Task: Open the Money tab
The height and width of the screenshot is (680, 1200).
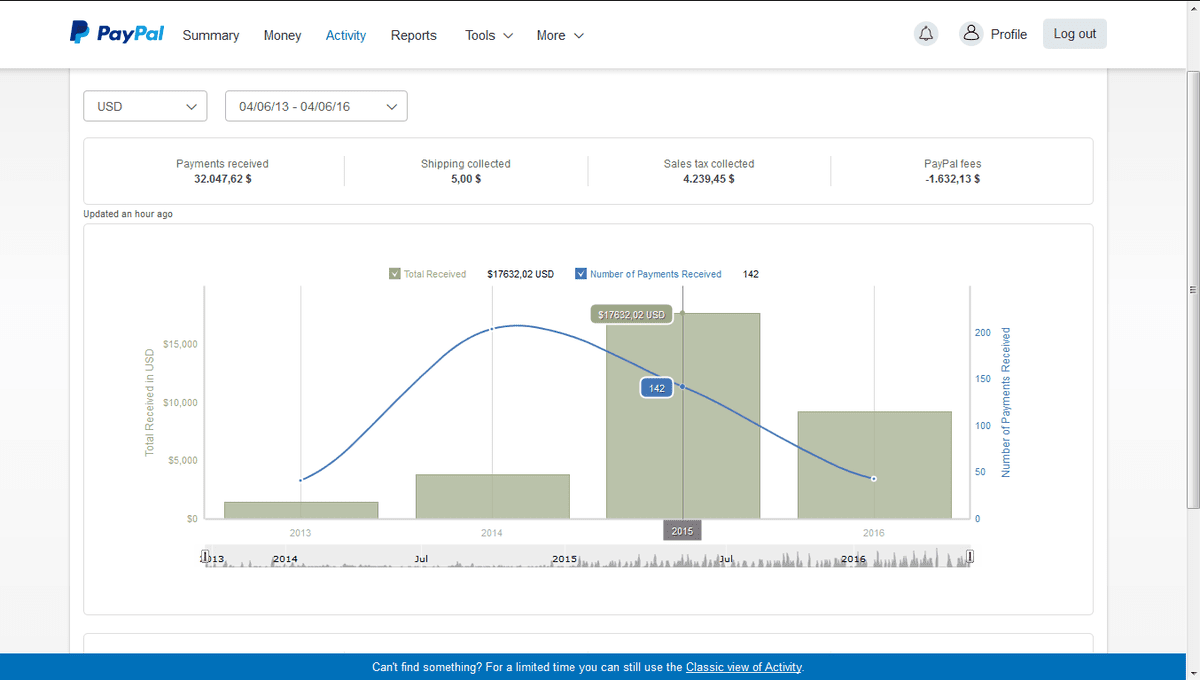Action: coord(282,35)
